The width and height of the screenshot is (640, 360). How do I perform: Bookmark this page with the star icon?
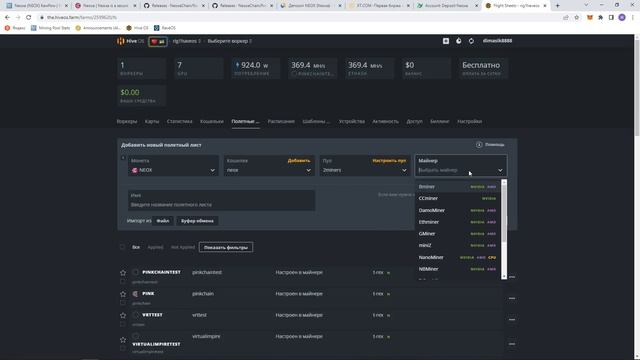click(577, 18)
